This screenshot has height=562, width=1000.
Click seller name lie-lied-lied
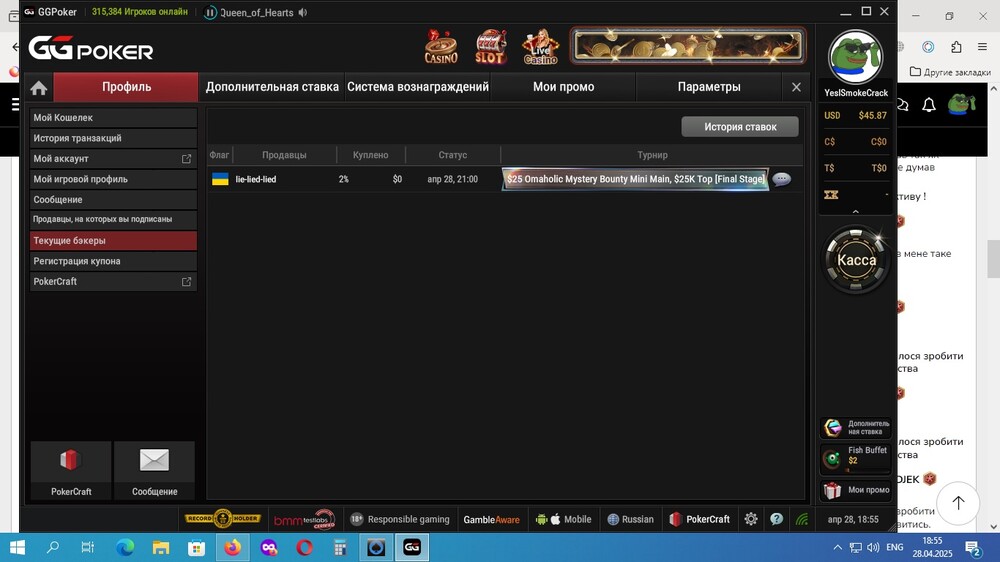coord(256,179)
